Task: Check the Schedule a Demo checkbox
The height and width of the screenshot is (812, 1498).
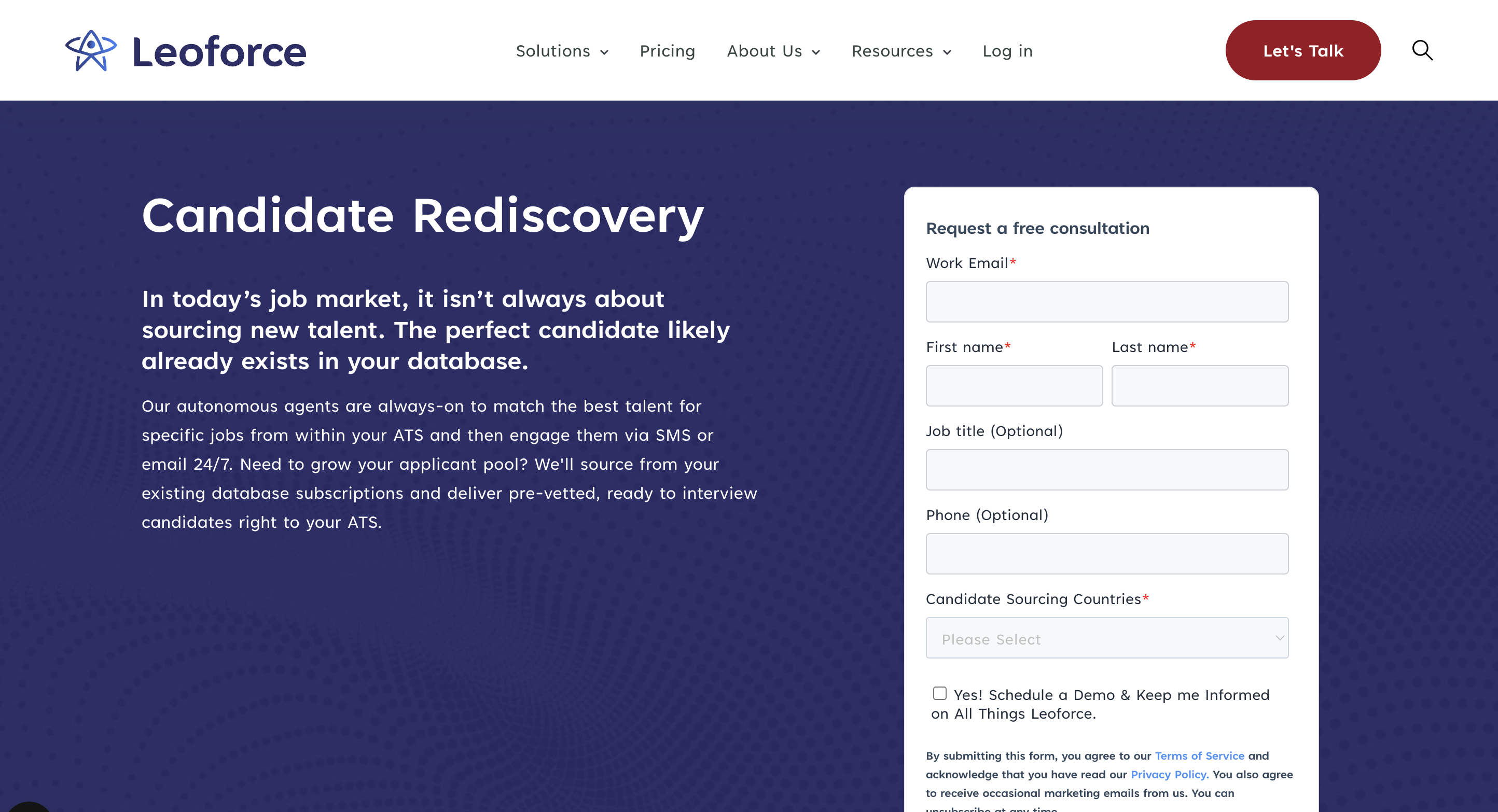Action: pyautogui.click(x=939, y=693)
